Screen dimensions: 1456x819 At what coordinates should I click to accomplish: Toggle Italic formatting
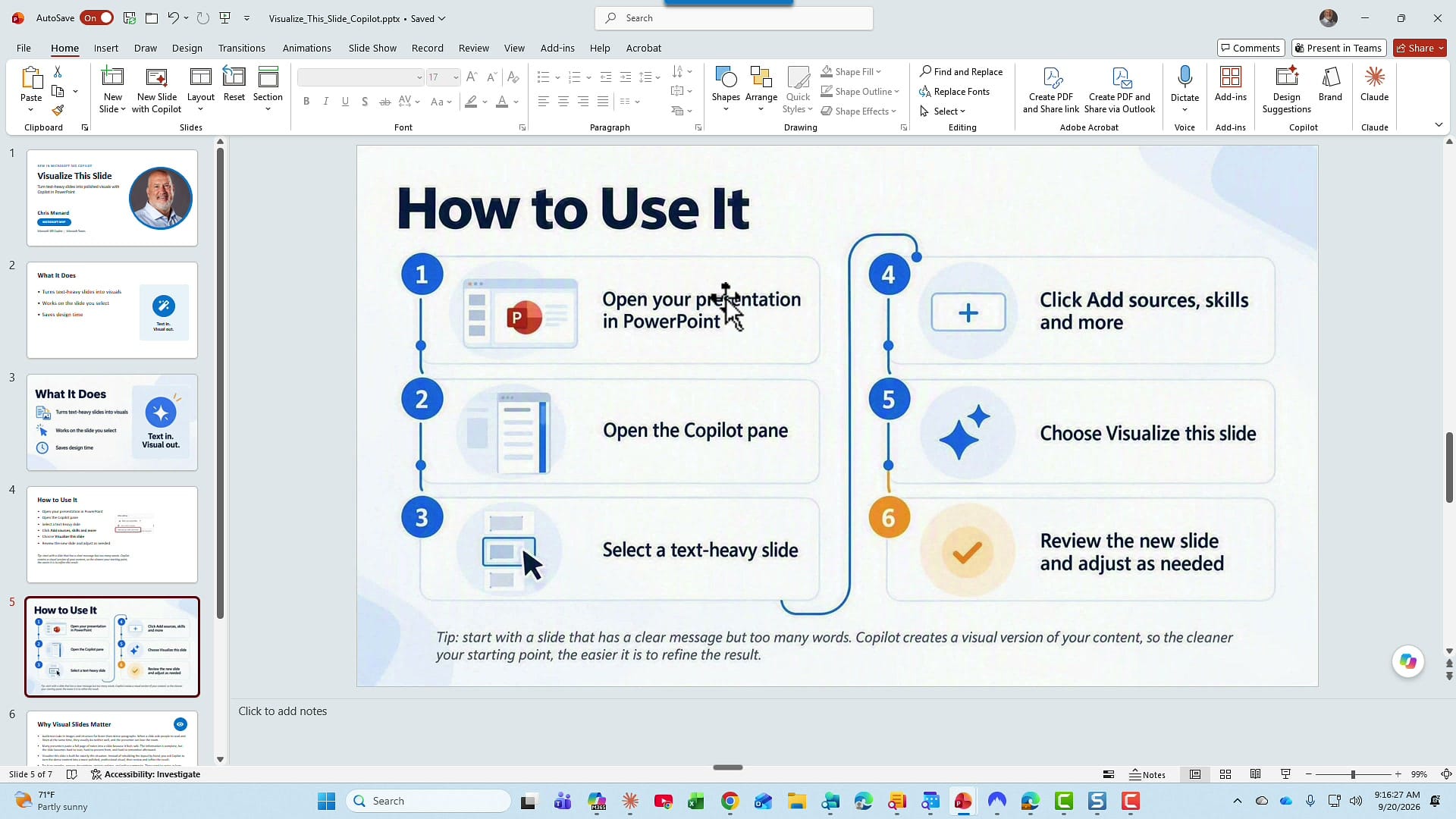click(x=325, y=102)
